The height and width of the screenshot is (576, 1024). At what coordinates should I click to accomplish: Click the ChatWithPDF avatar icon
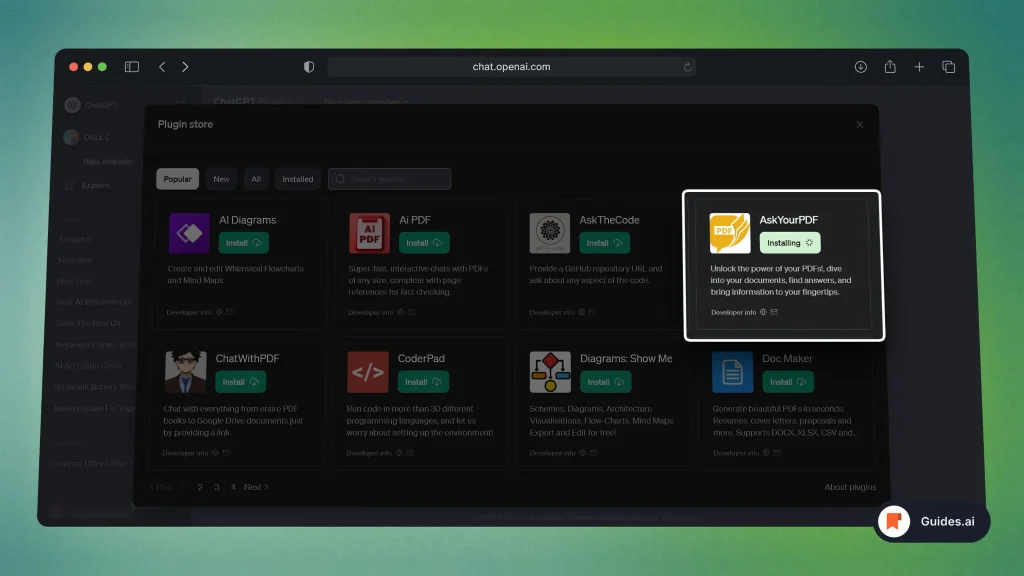coord(185,372)
